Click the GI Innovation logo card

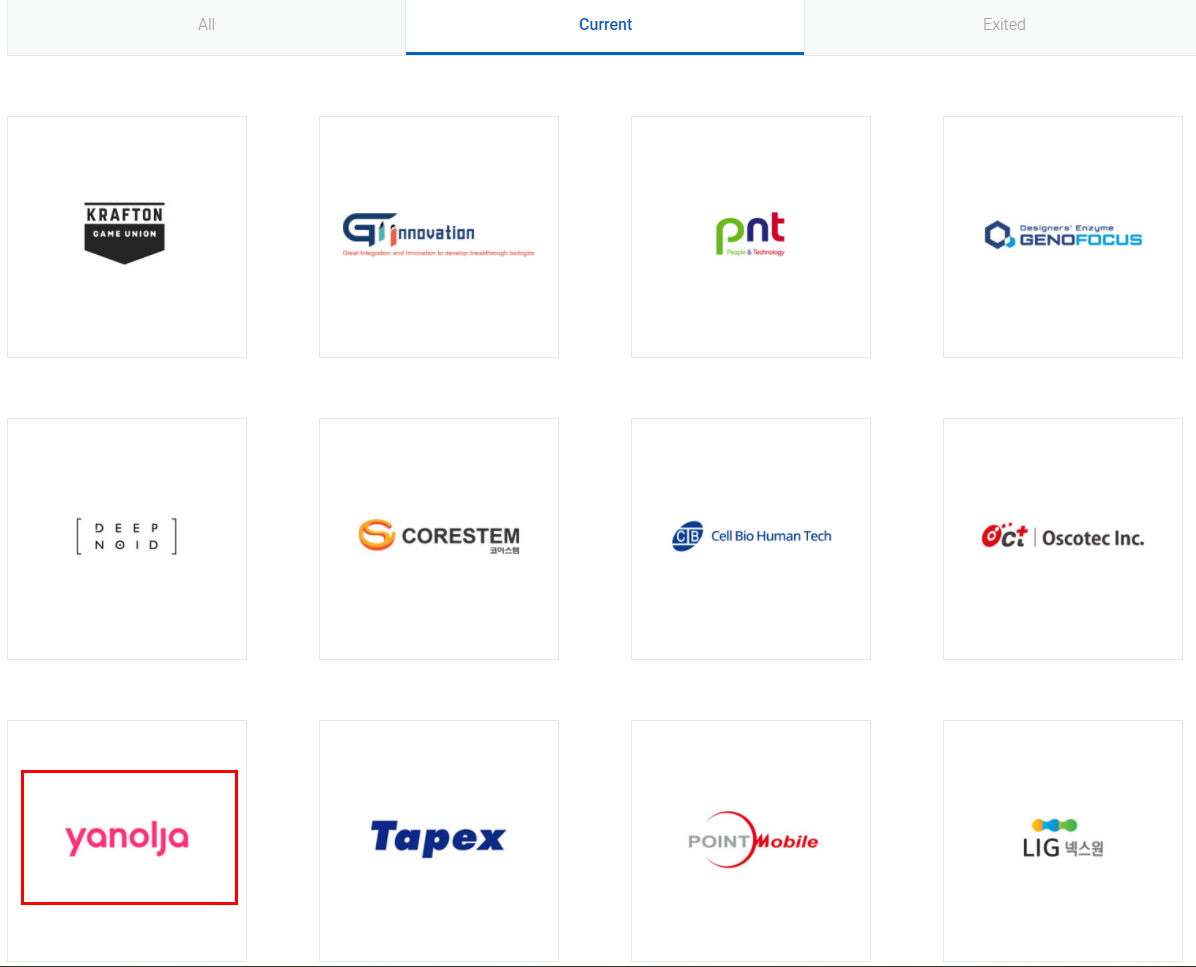point(439,237)
